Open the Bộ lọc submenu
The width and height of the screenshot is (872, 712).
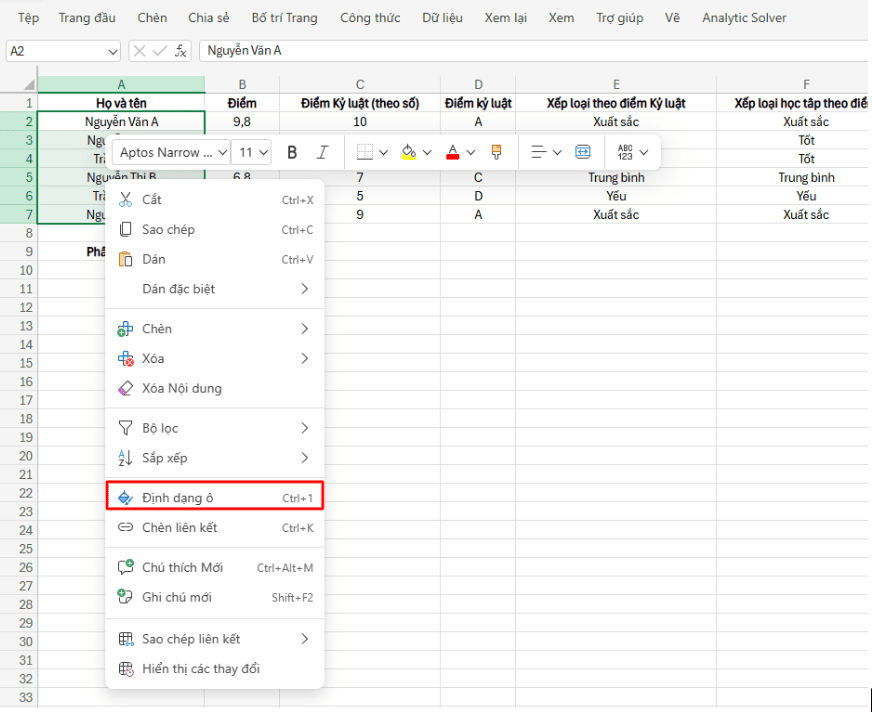click(215, 428)
